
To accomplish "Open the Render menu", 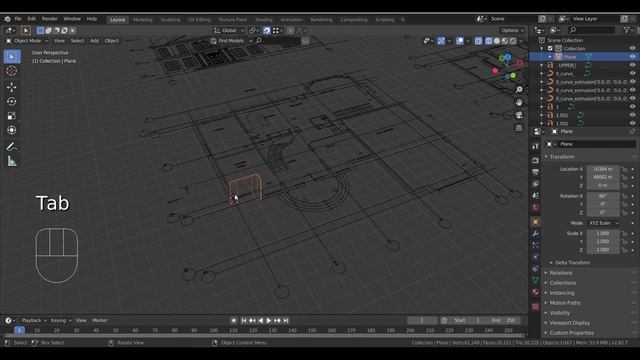I will (49, 19).
